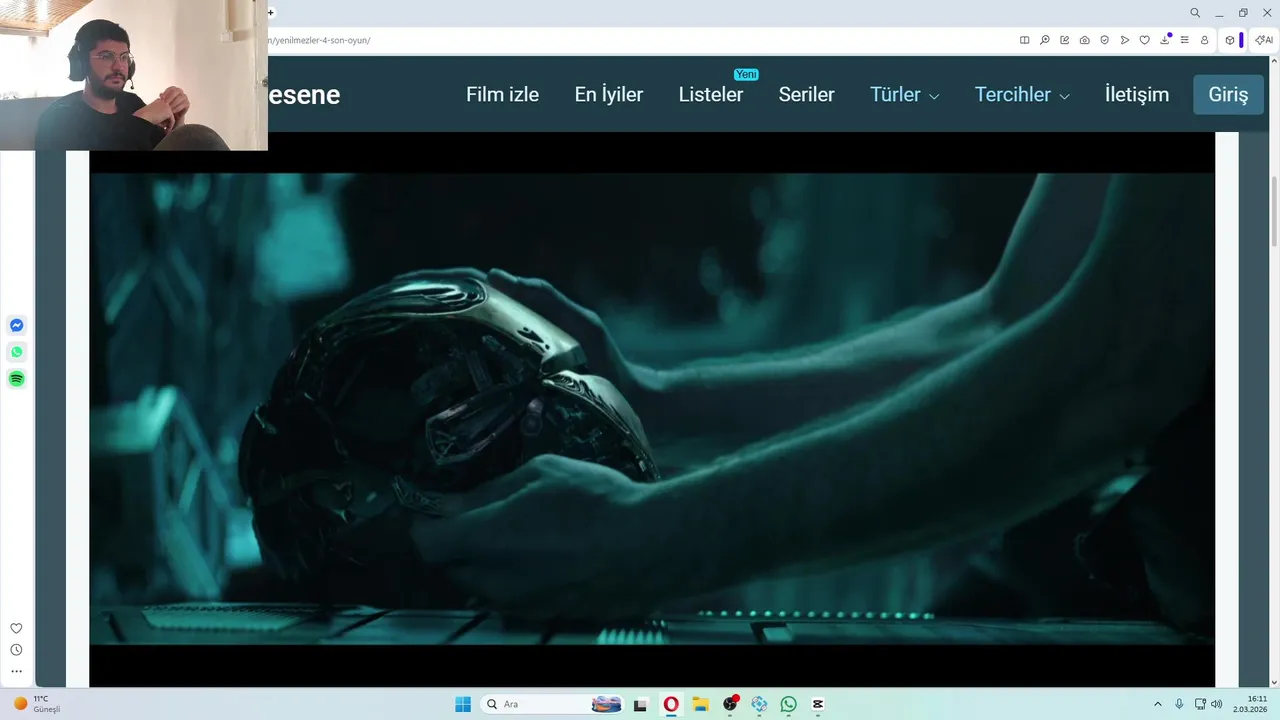The width and height of the screenshot is (1280, 720).
Task: Open File Explorer from the taskbar
Action: click(x=700, y=704)
